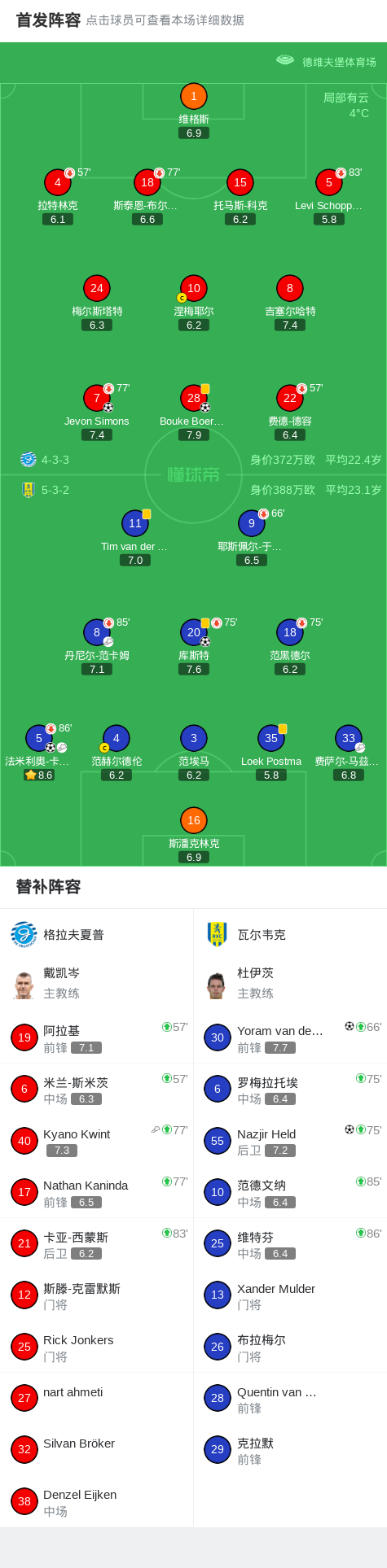387x1568 pixels.
Task: Click substitute Kyano Kwint name
Action: 77,1133
